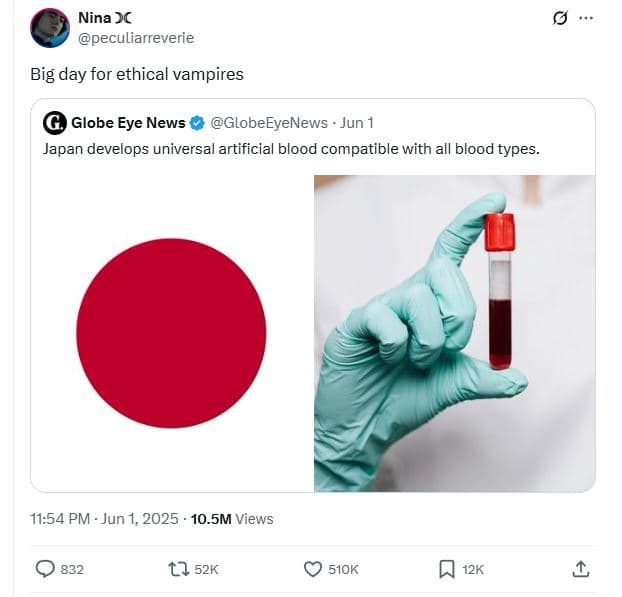Repost this tweet using the retweet icon
Screen dimensions: 622x597
[x=180, y=569]
